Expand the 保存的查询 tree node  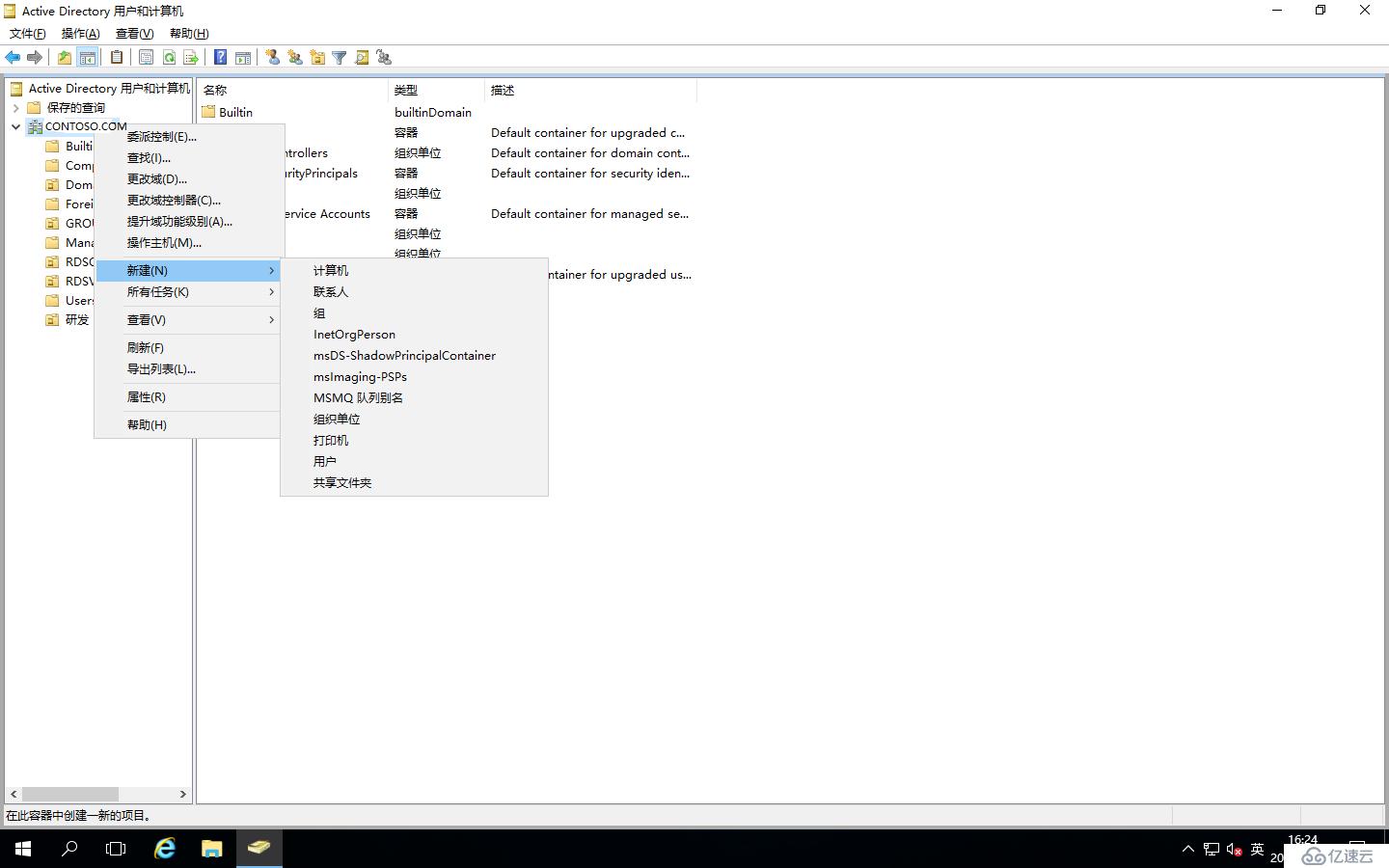point(15,108)
